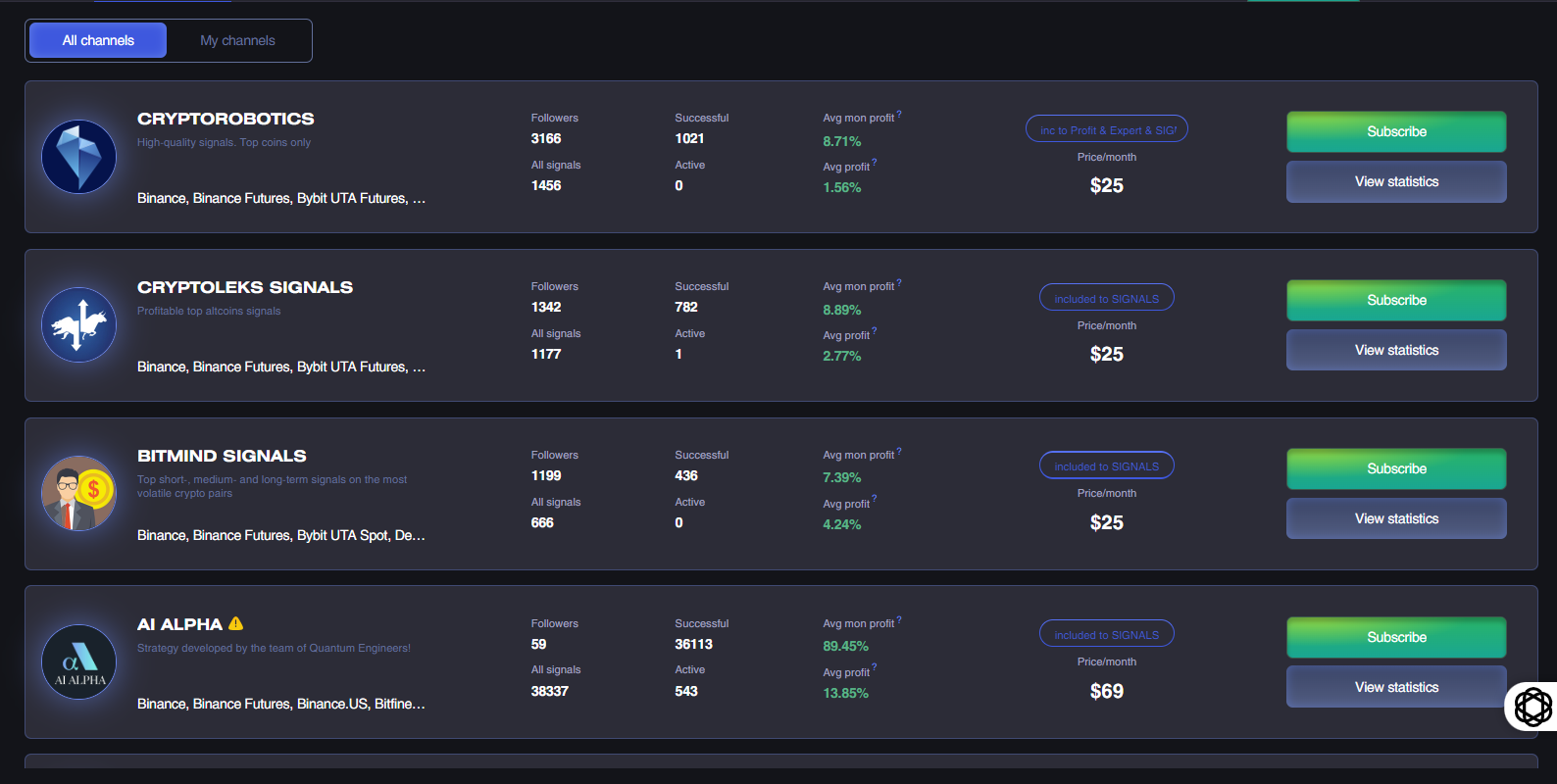Select the All channels tab
This screenshot has height=784, width=1557.
click(98, 40)
